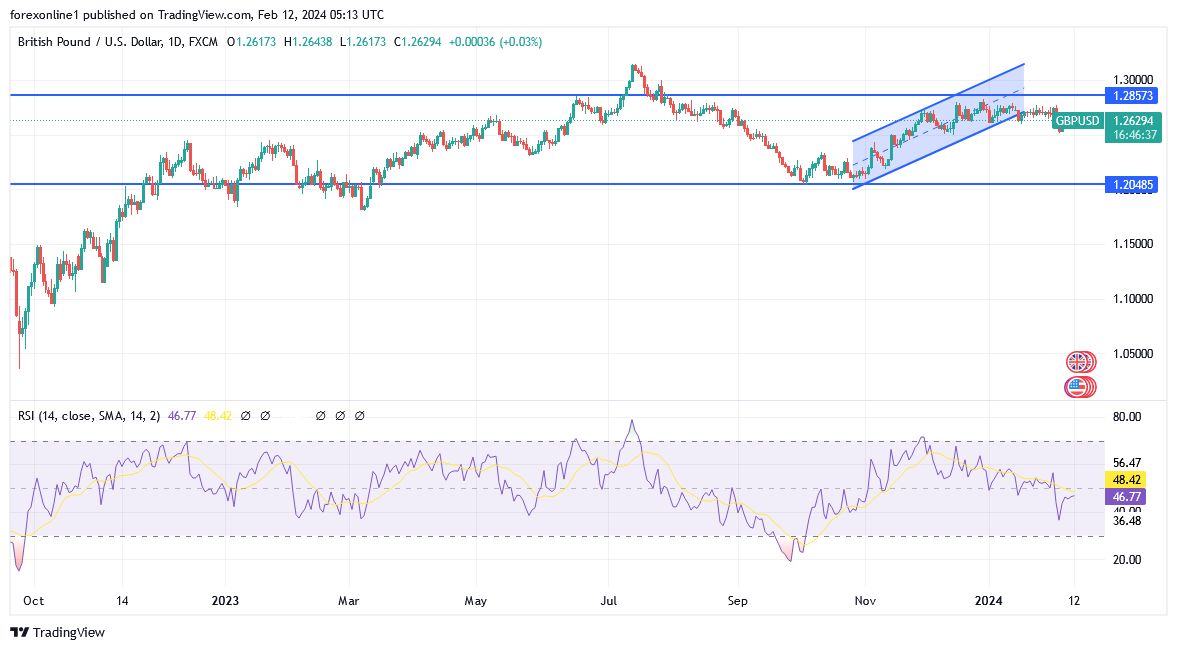This screenshot has height=650, width=1177.
Task: Click the 1.10000 price axis label
Action: click(x=1133, y=299)
